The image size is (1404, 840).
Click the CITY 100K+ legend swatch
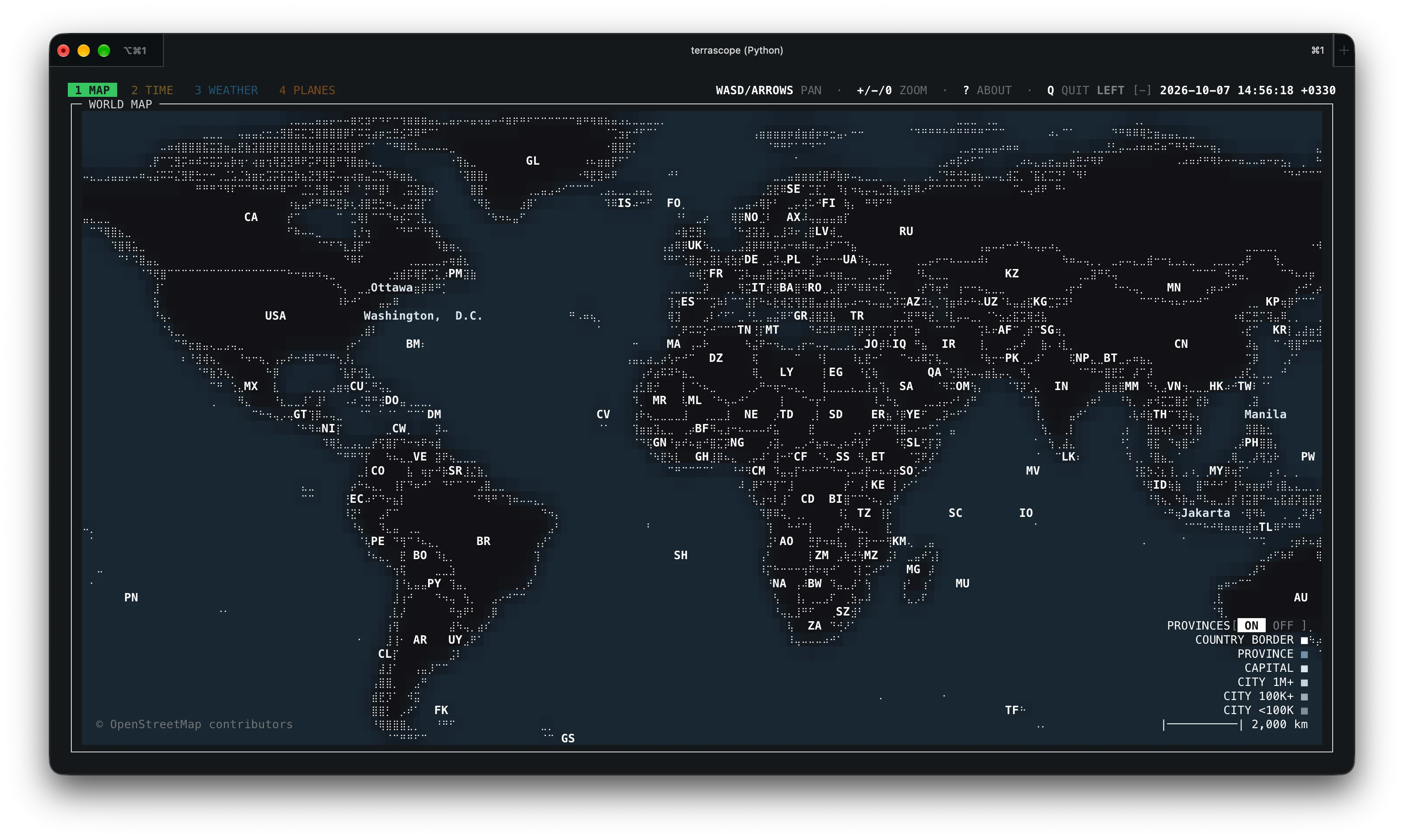click(x=1304, y=697)
